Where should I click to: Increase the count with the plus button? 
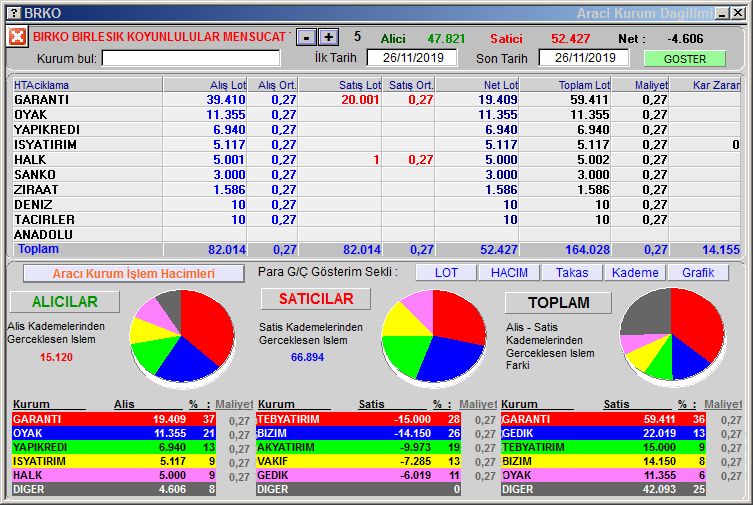click(329, 37)
